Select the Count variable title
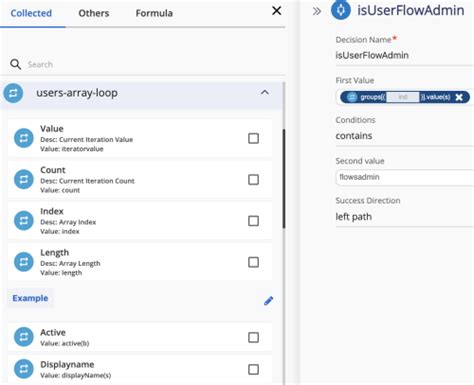474x385 pixels. (53, 170)
